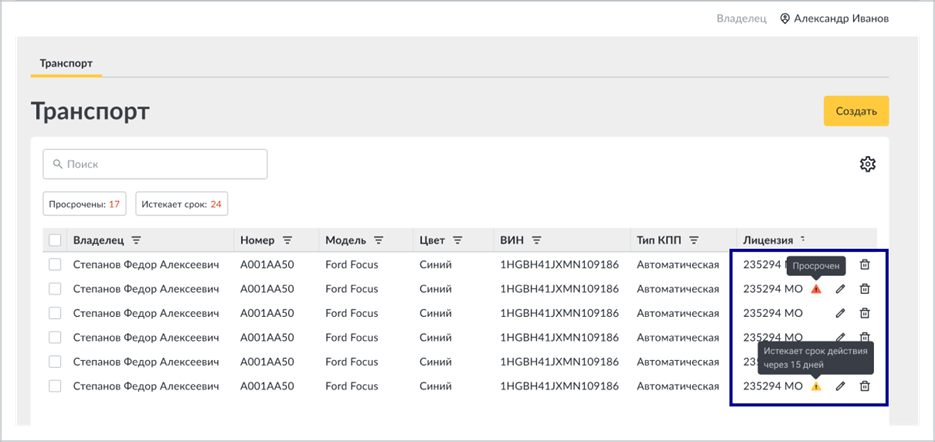Click the Владелец role label

pos(741,18)
